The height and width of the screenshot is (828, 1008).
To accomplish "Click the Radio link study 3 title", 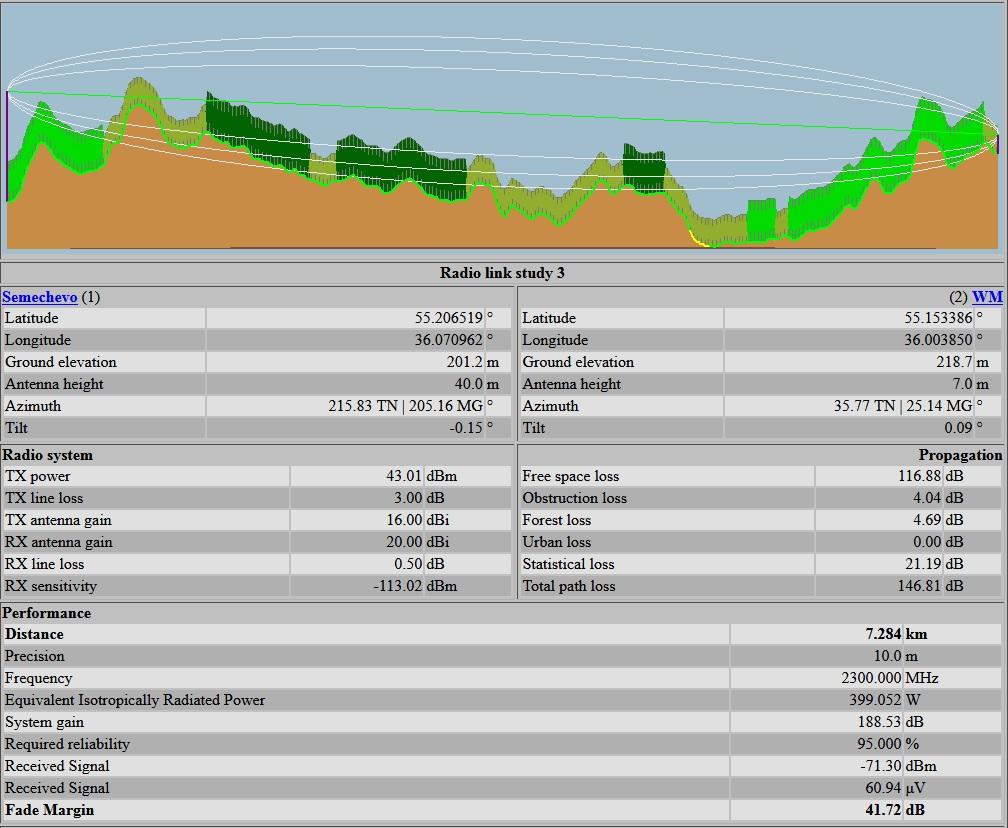I will point(503,273).
